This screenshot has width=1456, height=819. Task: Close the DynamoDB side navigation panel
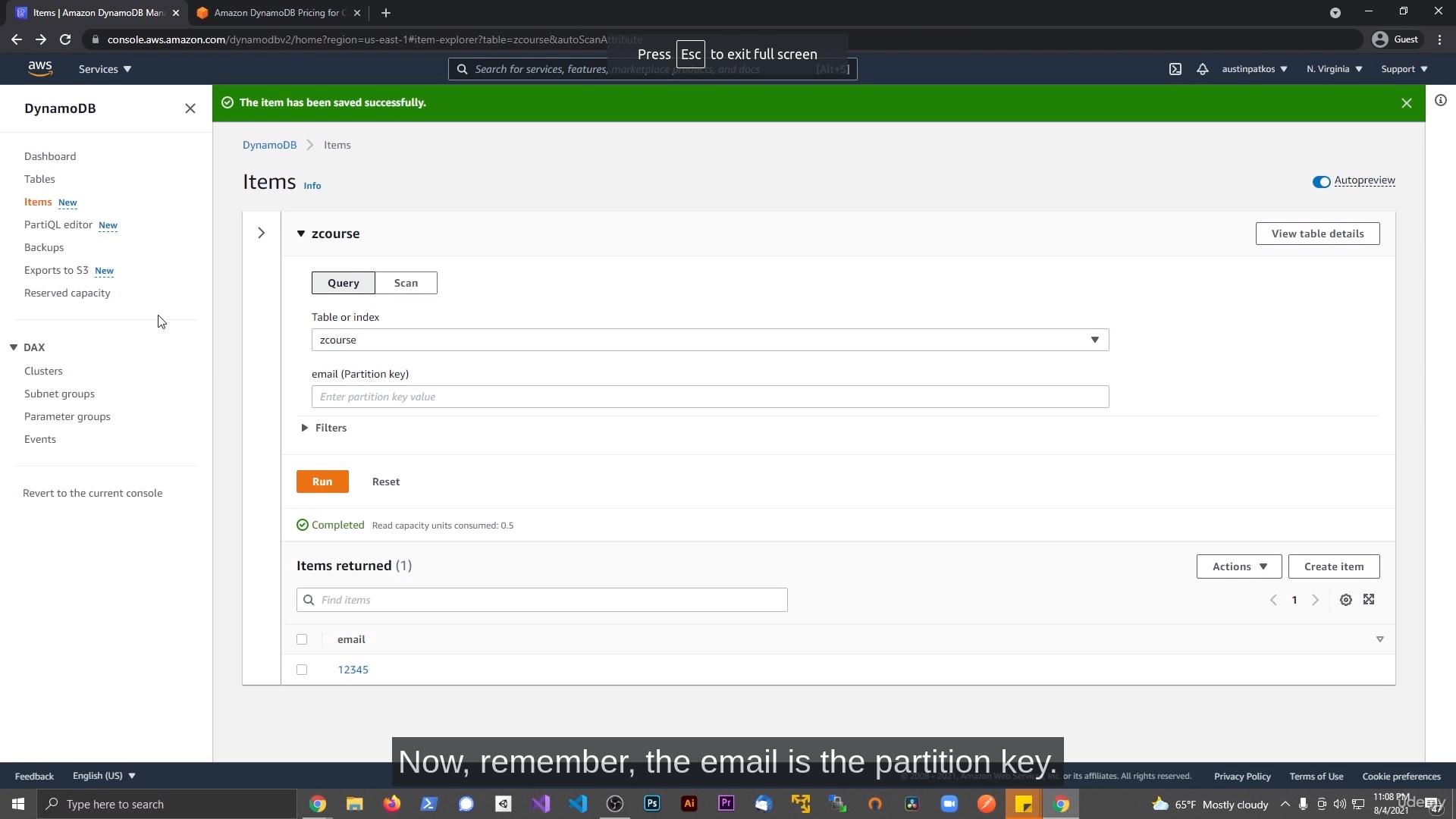(x=190, y=108)
